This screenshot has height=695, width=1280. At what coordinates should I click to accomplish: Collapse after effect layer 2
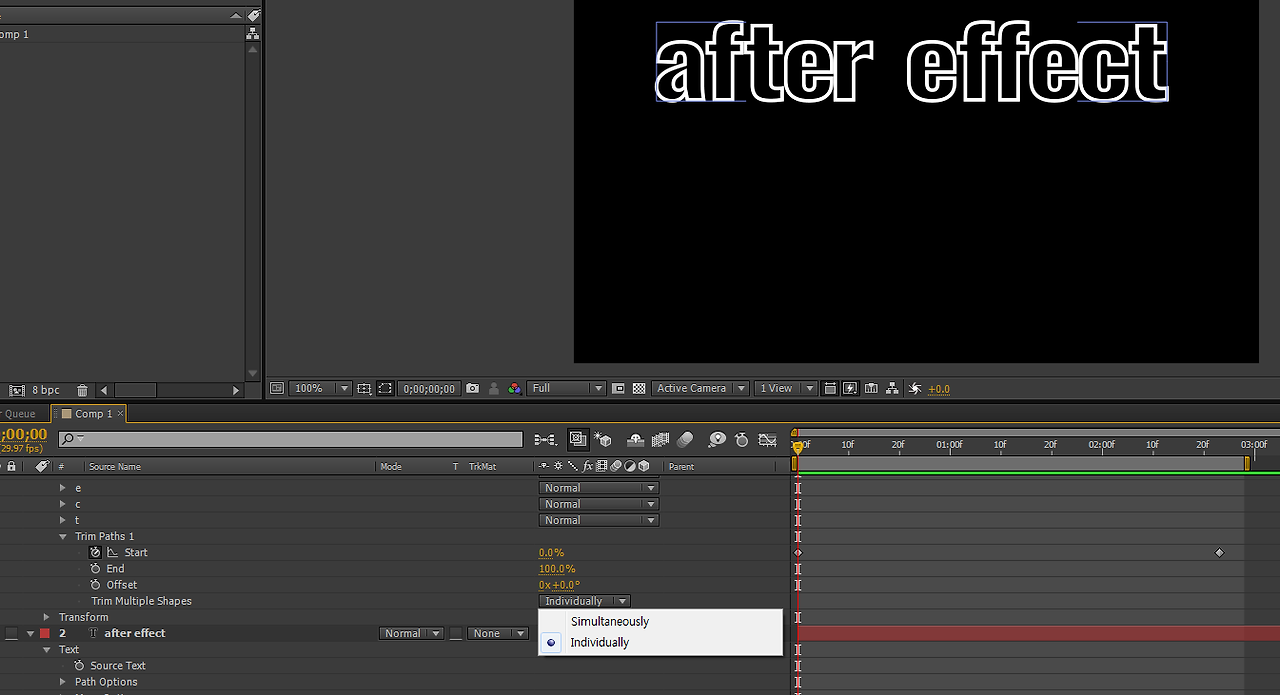tap(30, 633)
